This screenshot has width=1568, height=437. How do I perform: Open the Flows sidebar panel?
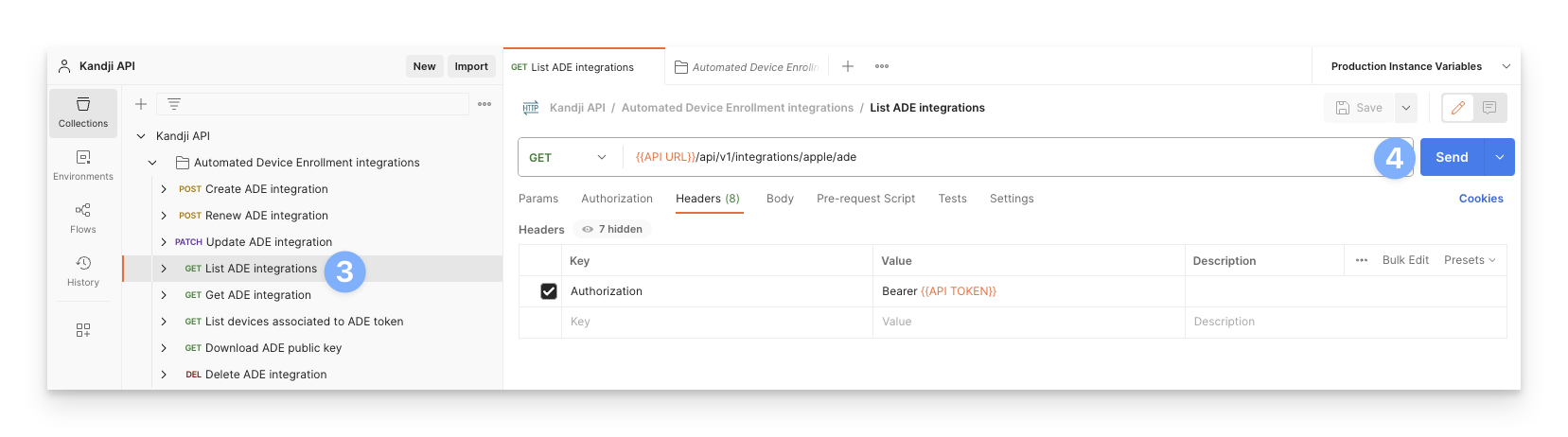[x=83, y=218]
